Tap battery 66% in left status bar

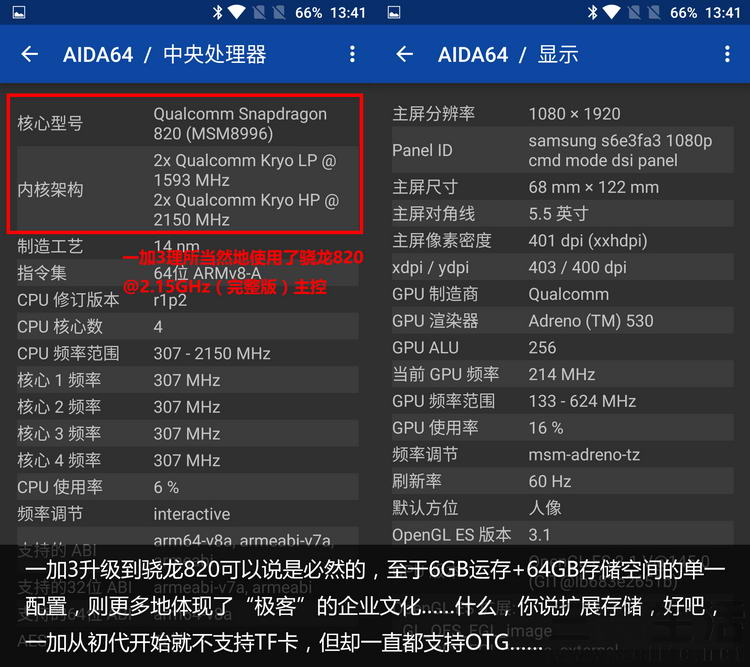pos(309,12)
